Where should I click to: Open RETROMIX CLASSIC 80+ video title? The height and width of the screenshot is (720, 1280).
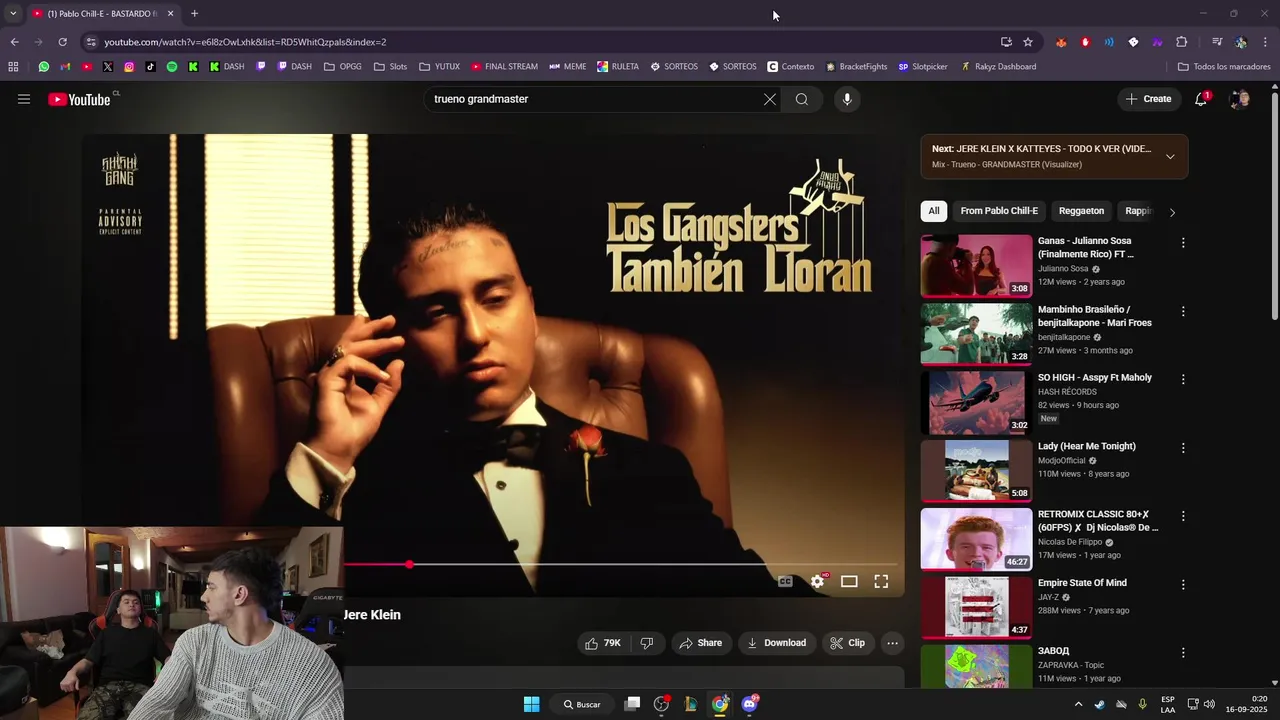[x=1098, y=521]
